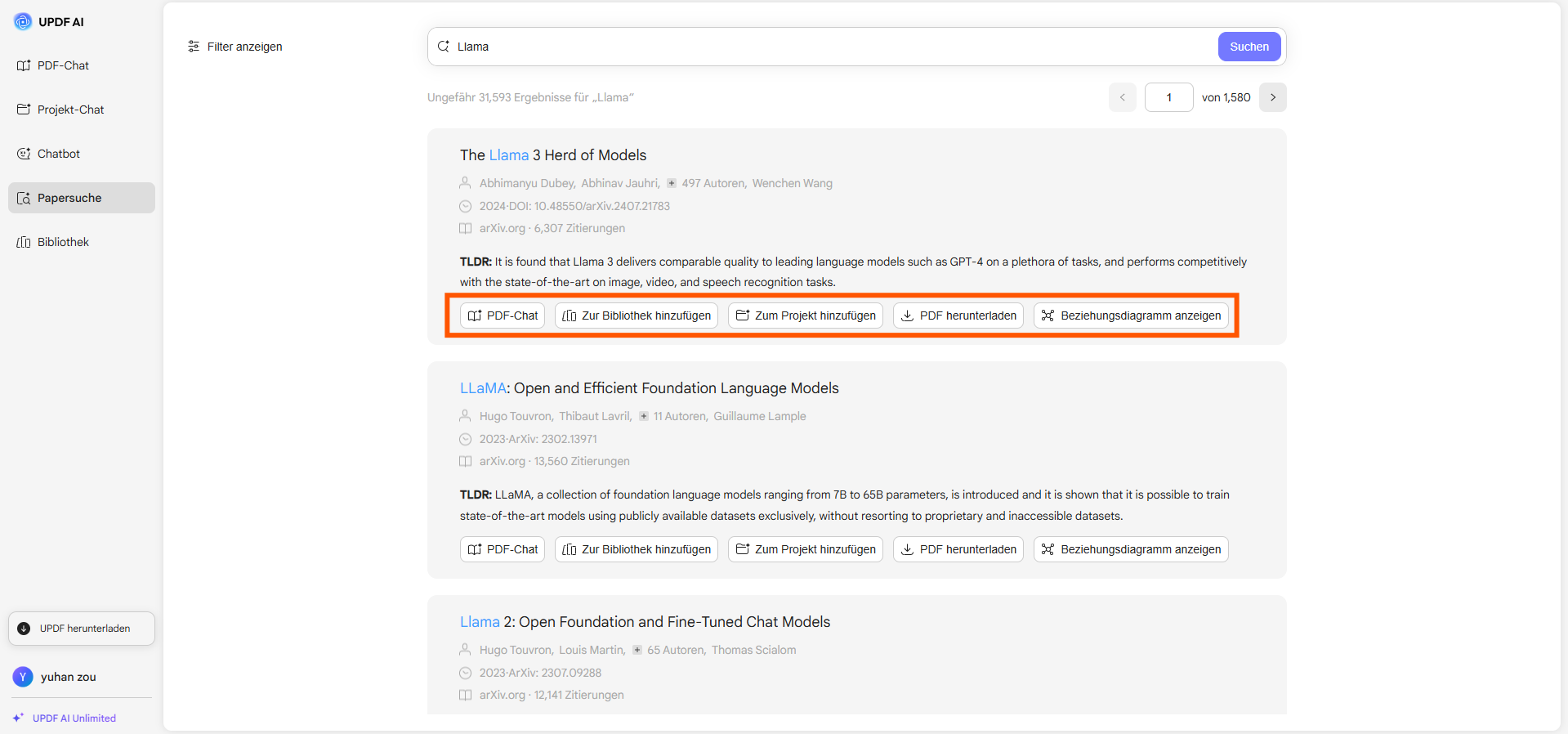Open Llama 2: Open Foundation title
Screen dimensions: 1568x734
(x=646, y=622)
